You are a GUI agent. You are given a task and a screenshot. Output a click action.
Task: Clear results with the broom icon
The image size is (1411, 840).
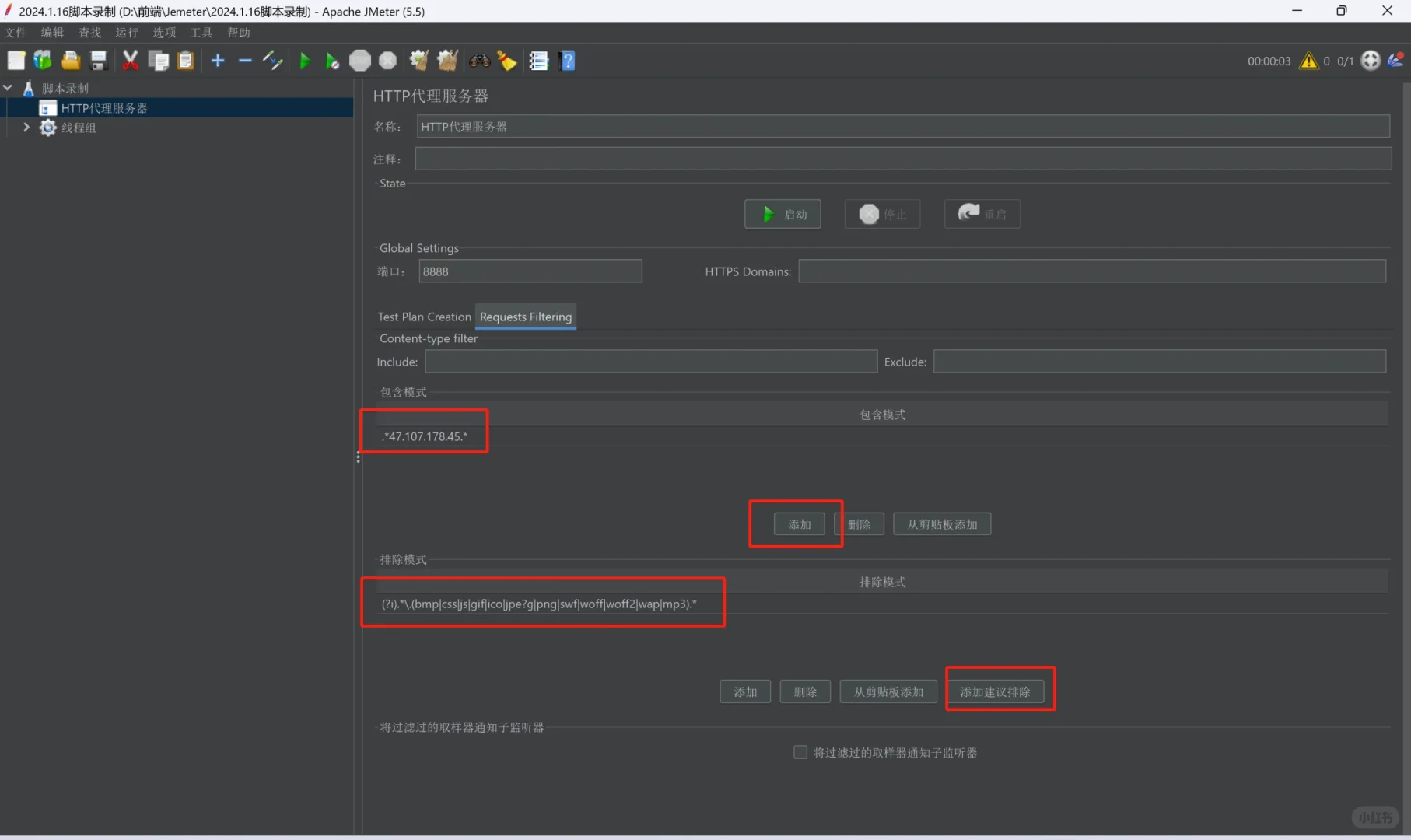pos(419,61)
